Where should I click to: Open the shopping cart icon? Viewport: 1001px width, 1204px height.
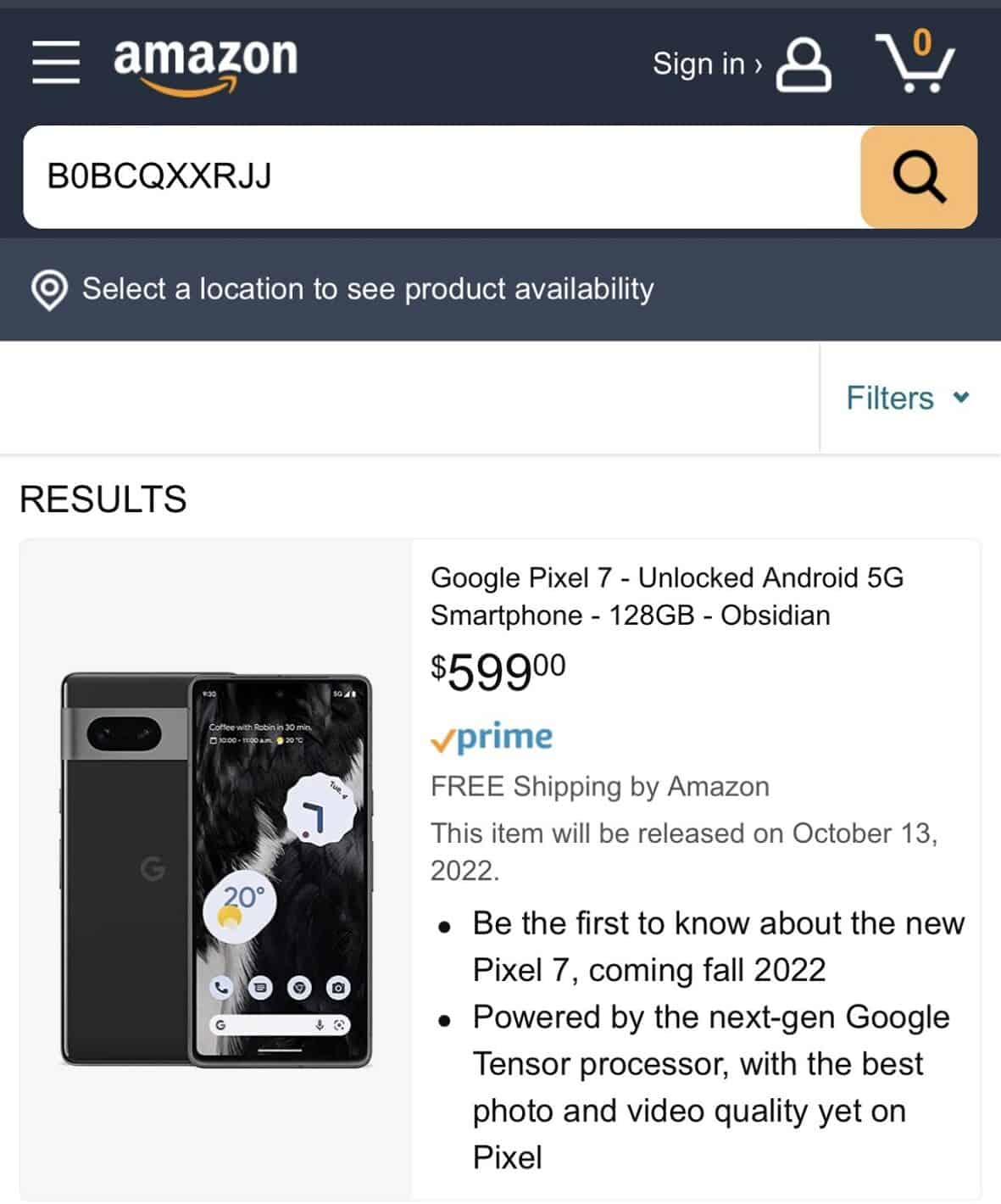pyautogui.click(x=914, y=63)
